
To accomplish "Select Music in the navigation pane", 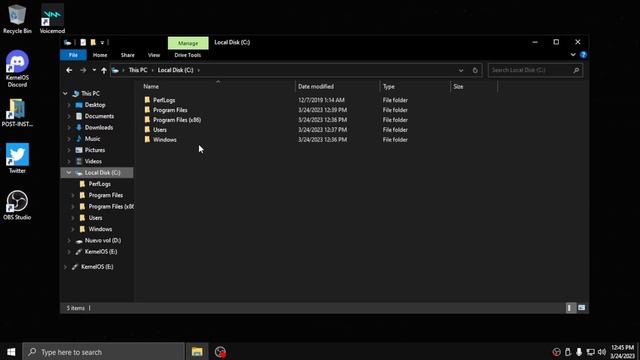I will (x=92, y=139).
